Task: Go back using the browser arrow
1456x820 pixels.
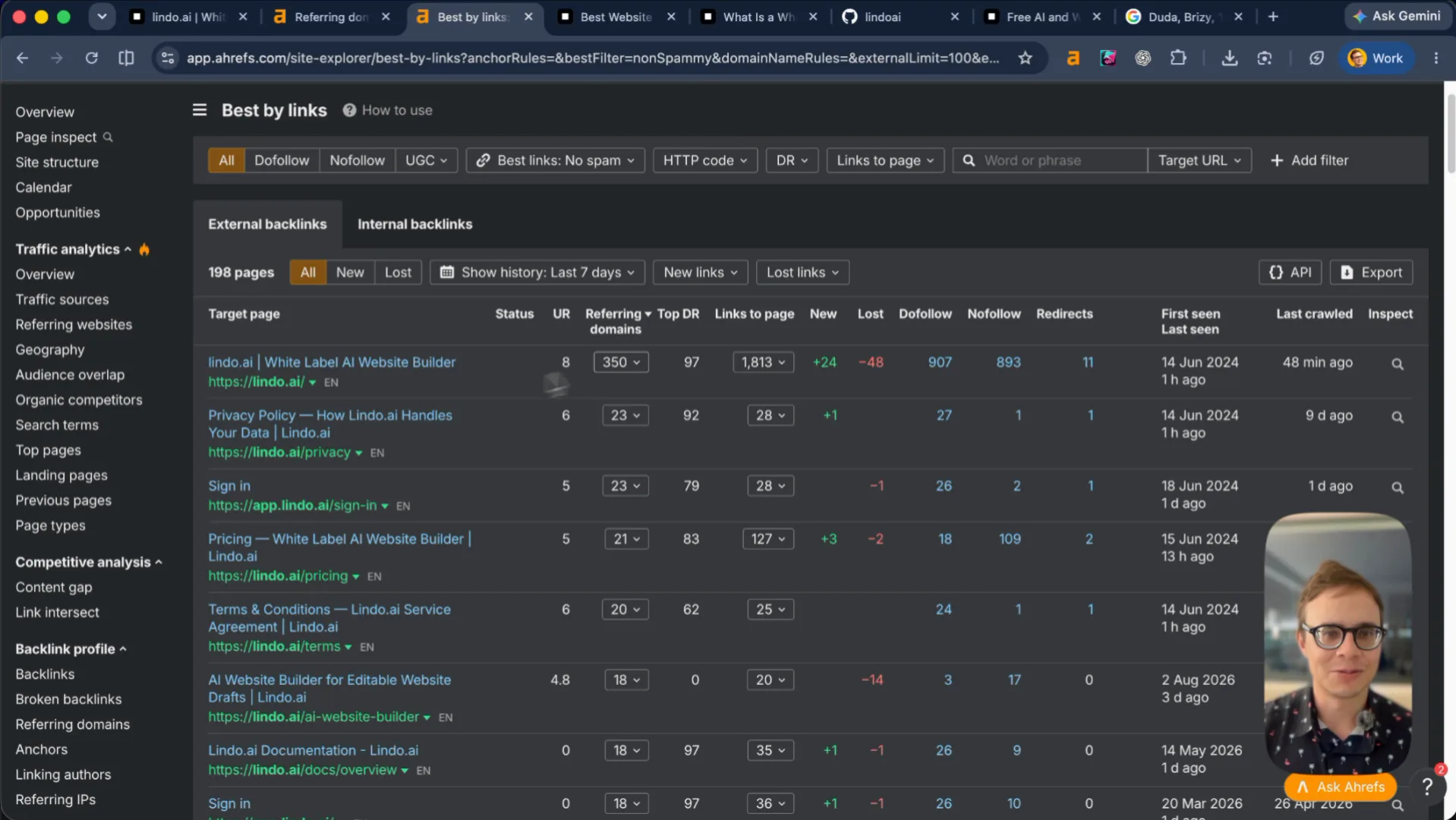Action: 23,58
